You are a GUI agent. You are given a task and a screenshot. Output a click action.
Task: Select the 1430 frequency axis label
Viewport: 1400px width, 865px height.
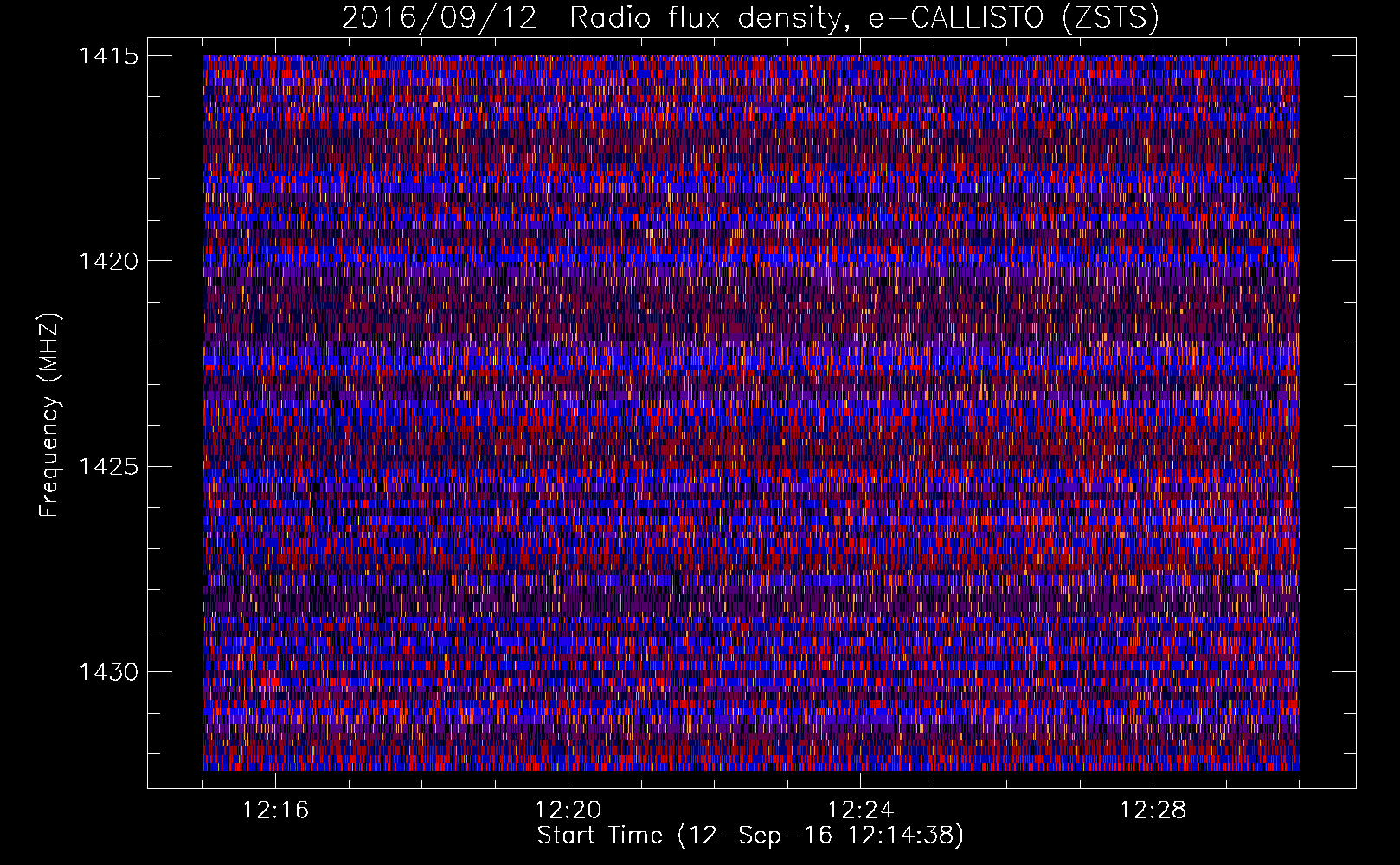(108, 672)
